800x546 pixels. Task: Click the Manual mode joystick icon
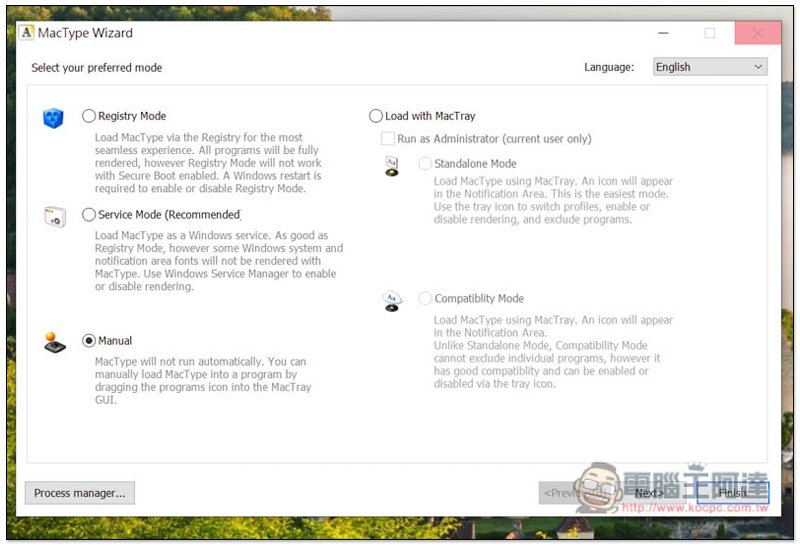click(x=55, y=343)
